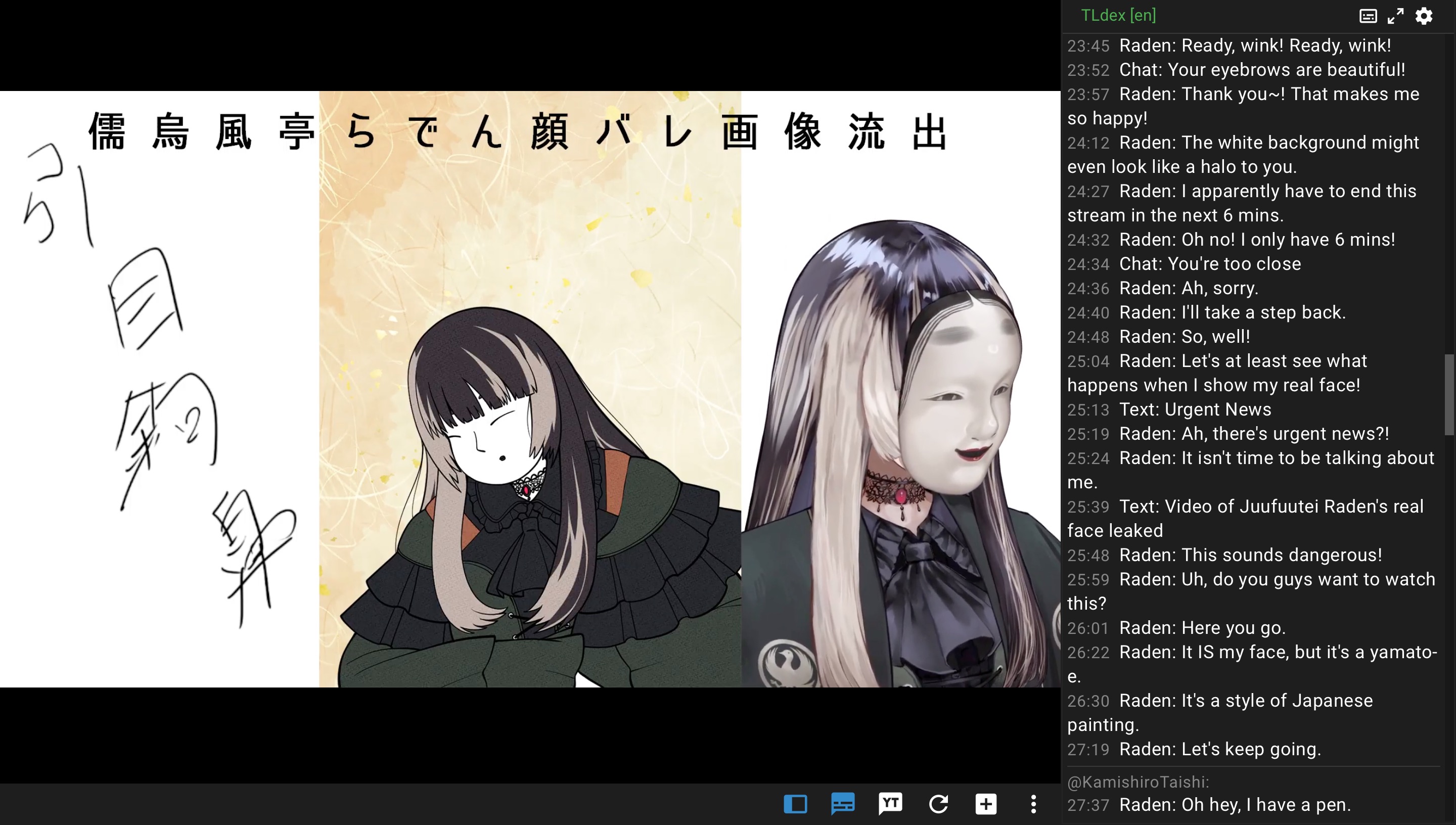Screen dimensions: 1456x825
Task: Click the reload video icon
Action: tap(938, 803)
